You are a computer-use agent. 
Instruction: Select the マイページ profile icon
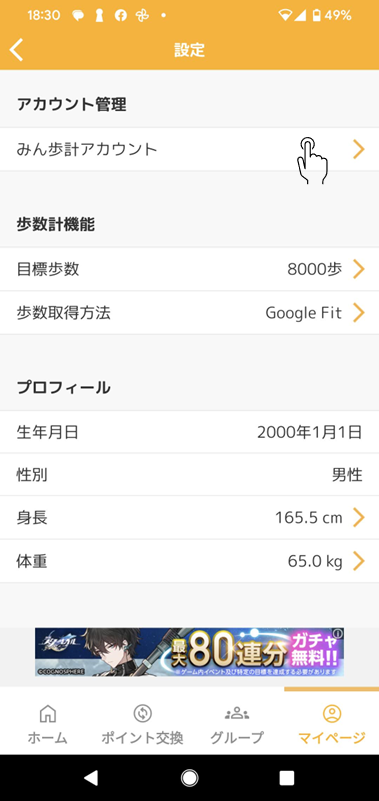coord(331,713)
